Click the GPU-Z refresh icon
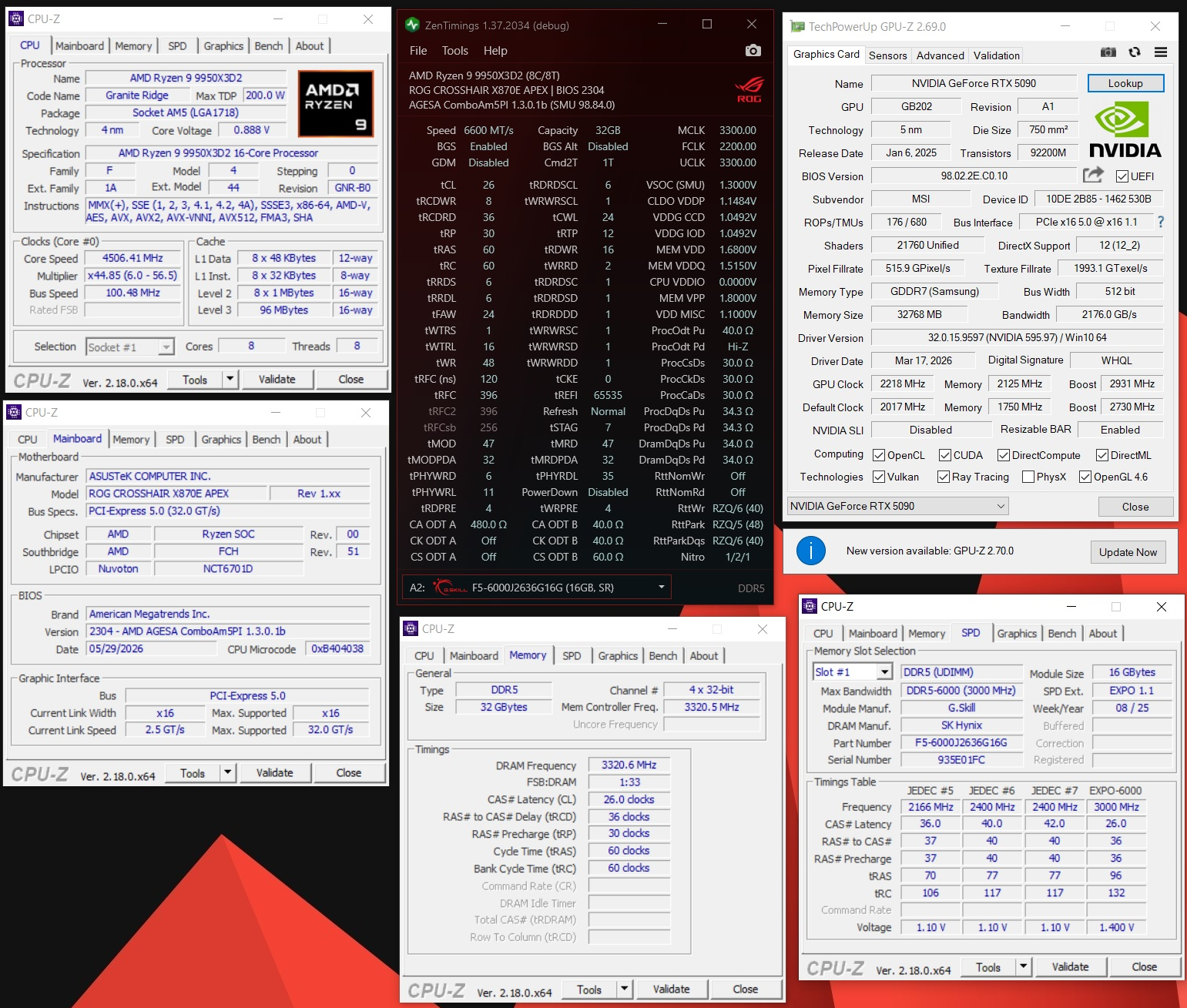Viewport: 1187px width, 1008px height. (1135, 52)
